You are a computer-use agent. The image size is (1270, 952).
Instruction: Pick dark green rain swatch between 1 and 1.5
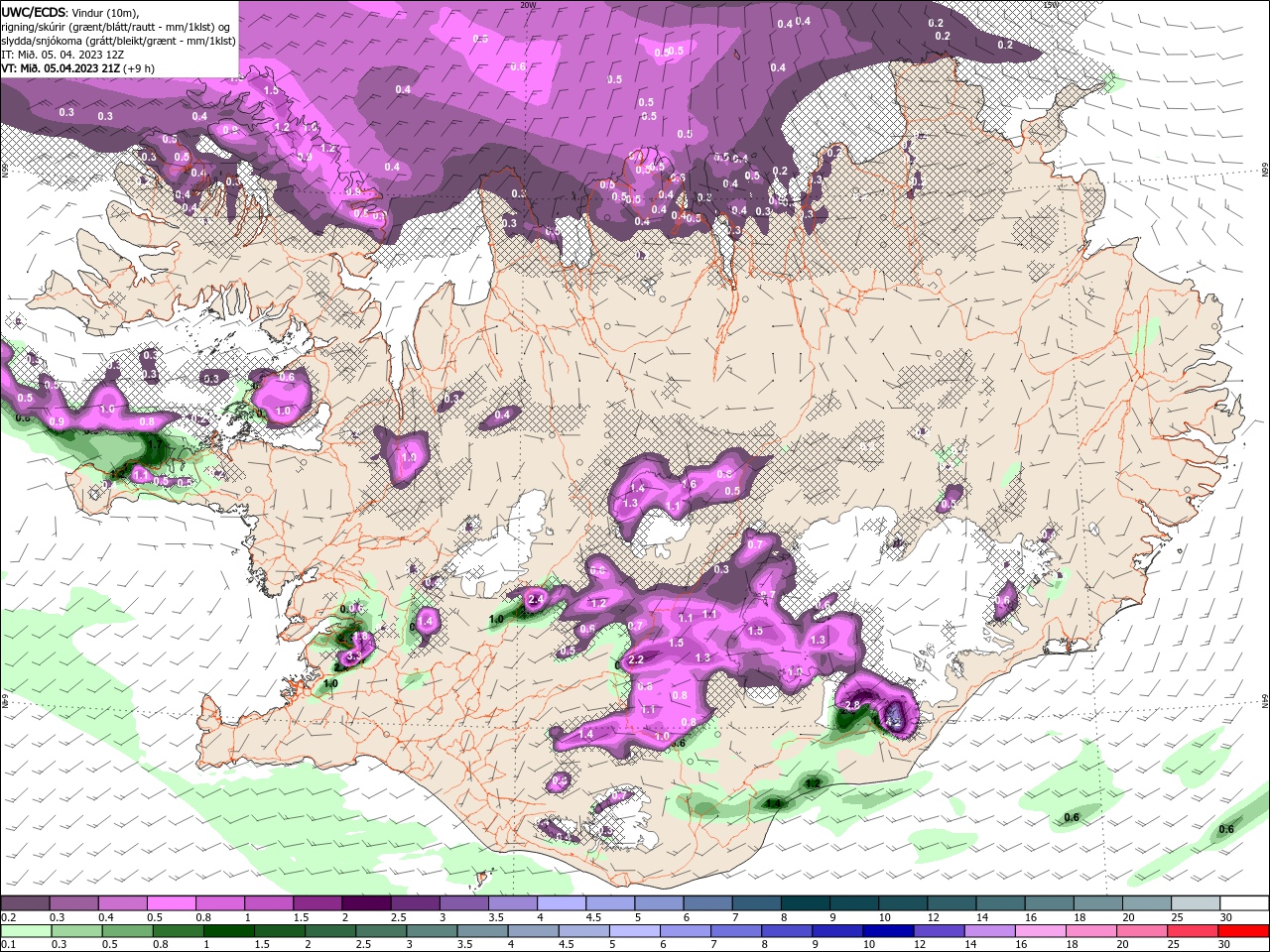coord(228,931)
